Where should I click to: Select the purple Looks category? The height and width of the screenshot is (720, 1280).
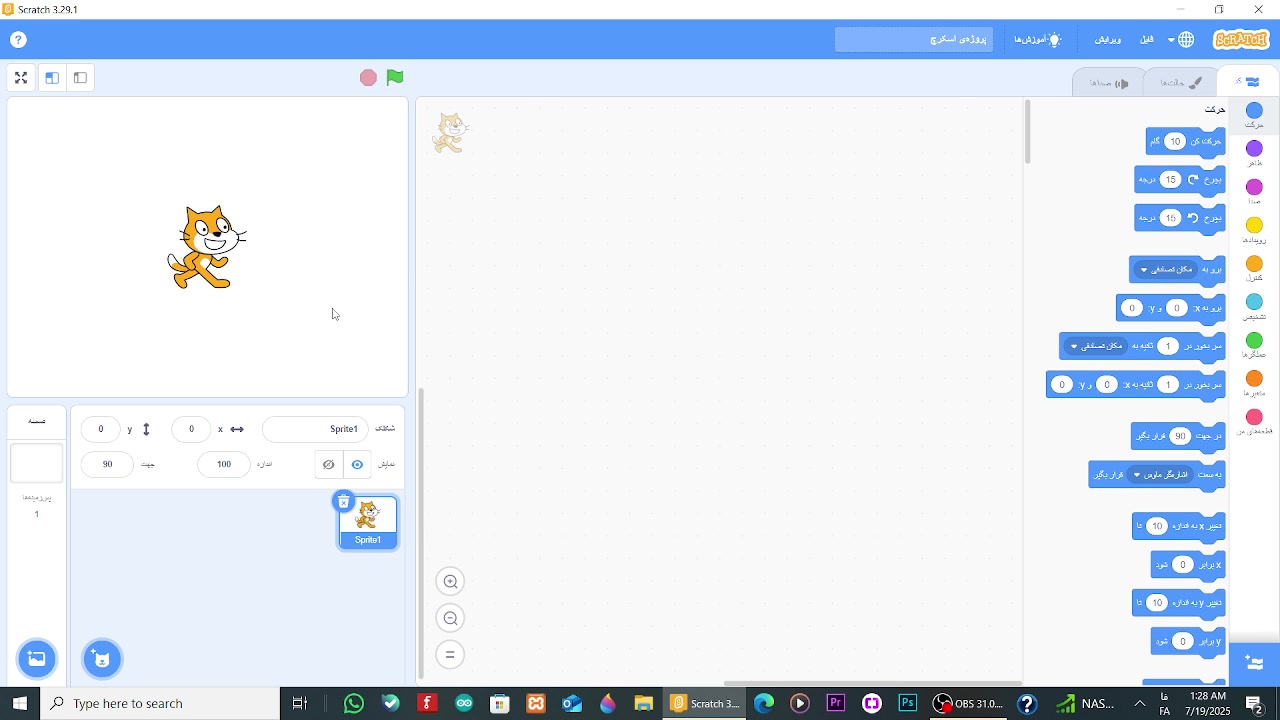tap(1254, 153)
